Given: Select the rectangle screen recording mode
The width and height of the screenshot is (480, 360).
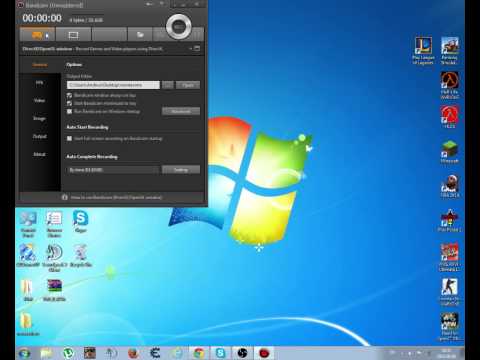Looking at the screenshot, I should 73,35.
